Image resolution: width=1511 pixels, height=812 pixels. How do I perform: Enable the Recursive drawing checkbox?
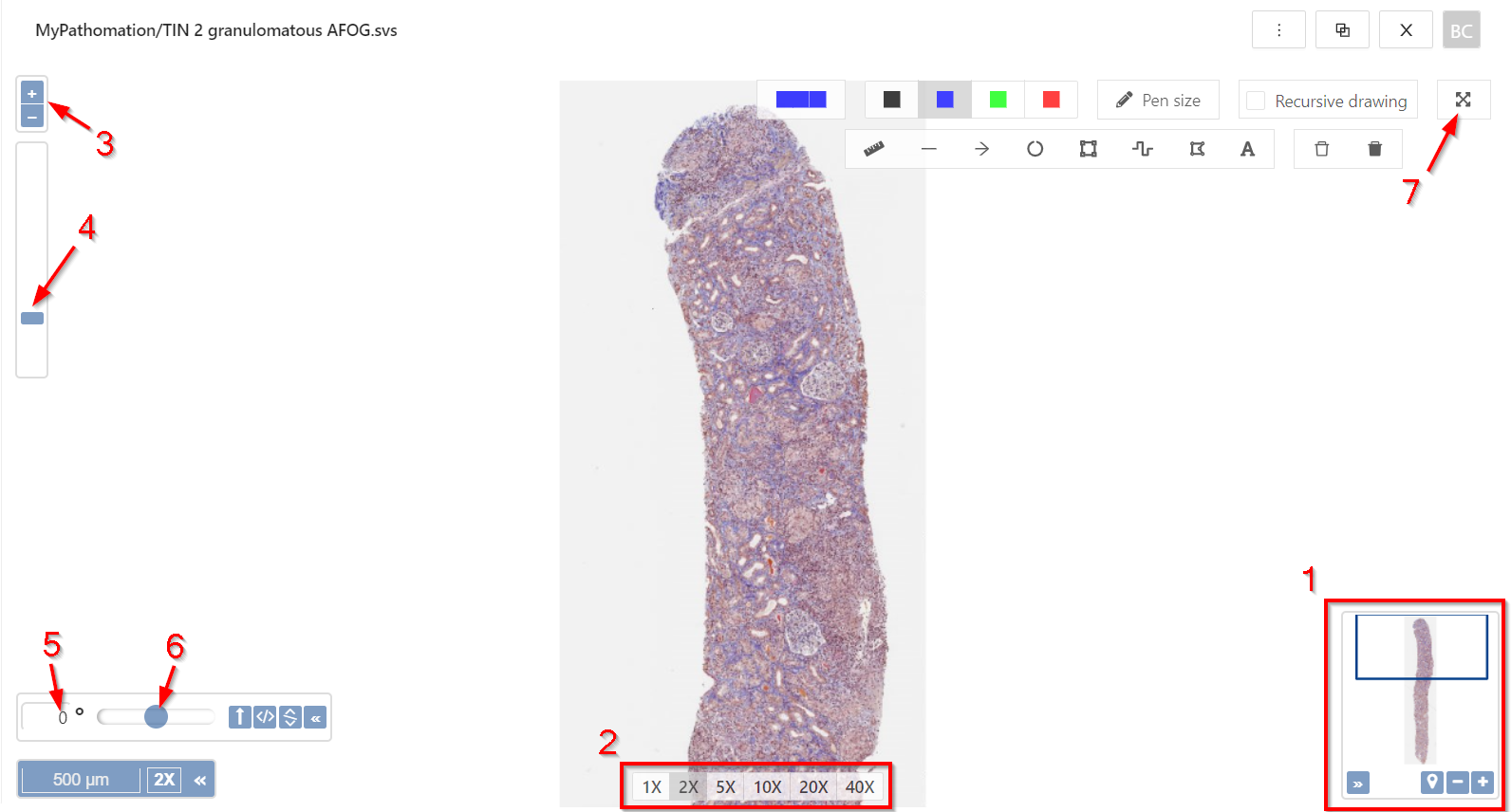click(1256, 101)
